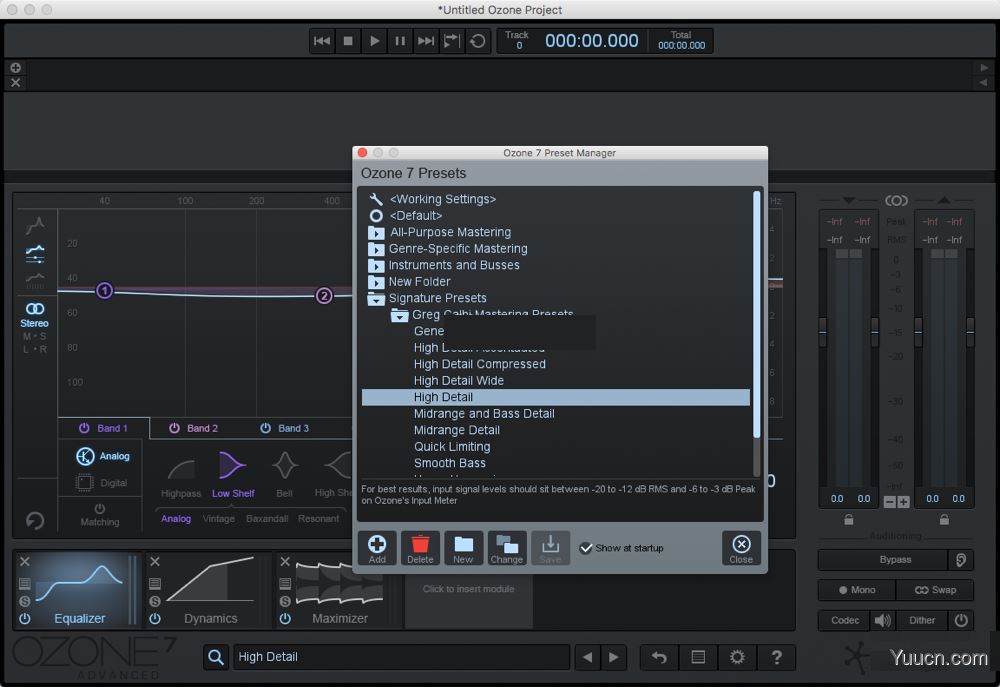
Task: Pause playback in transport bar
Action: 400,41
